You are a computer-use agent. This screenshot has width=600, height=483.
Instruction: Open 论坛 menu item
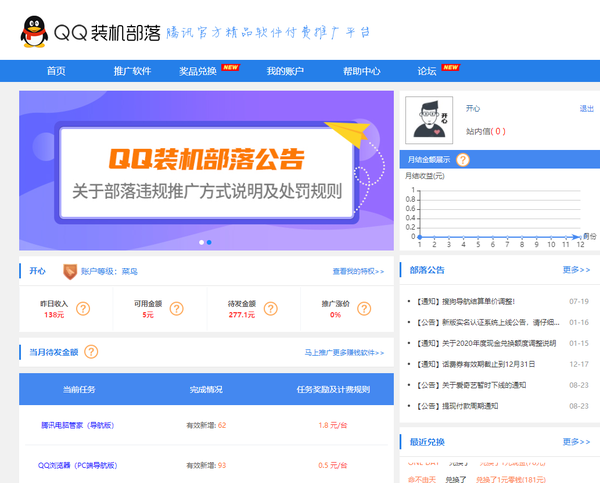click(427, 71)
